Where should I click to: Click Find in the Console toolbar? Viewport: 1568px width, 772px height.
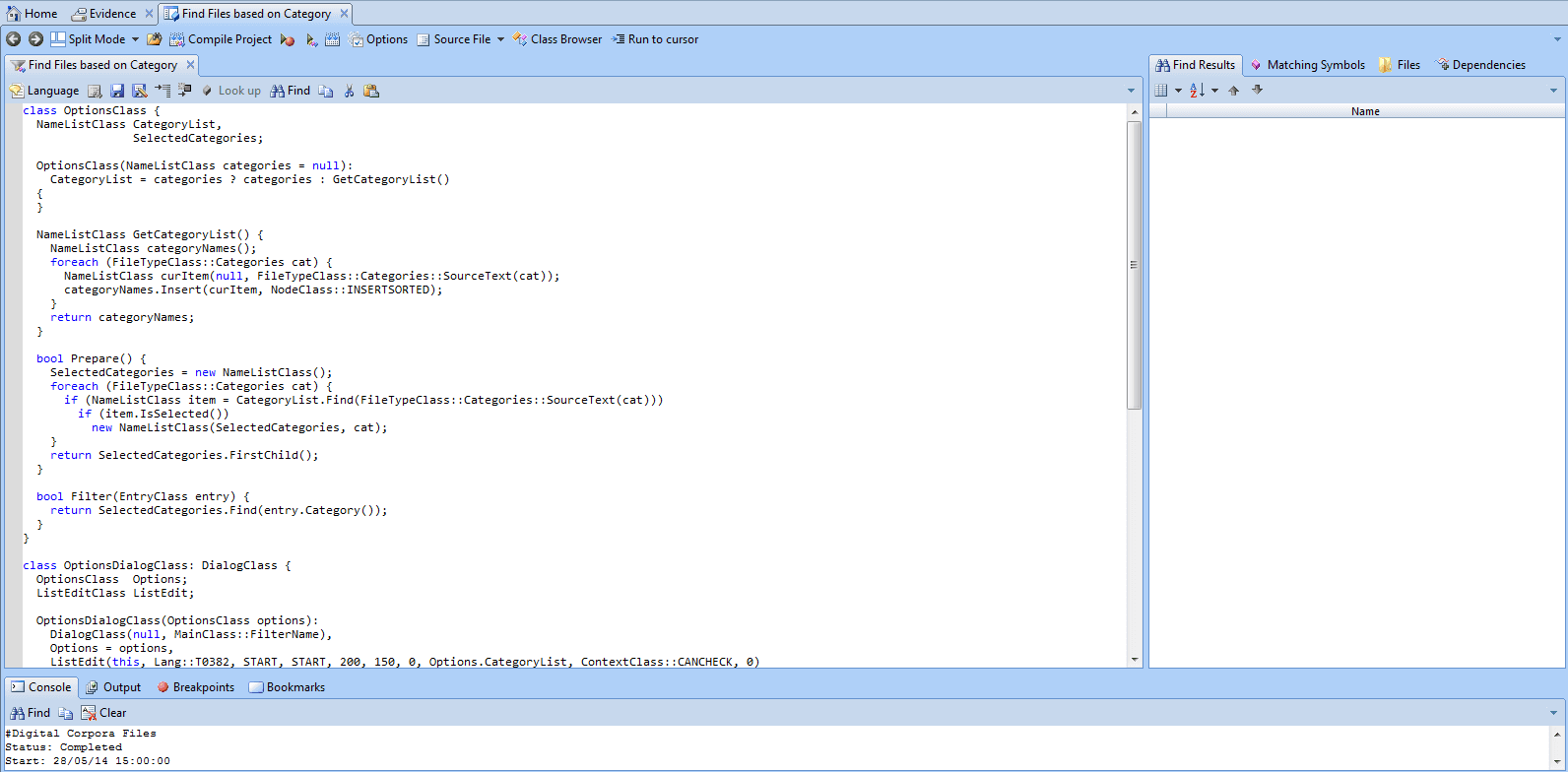point(30,713)
